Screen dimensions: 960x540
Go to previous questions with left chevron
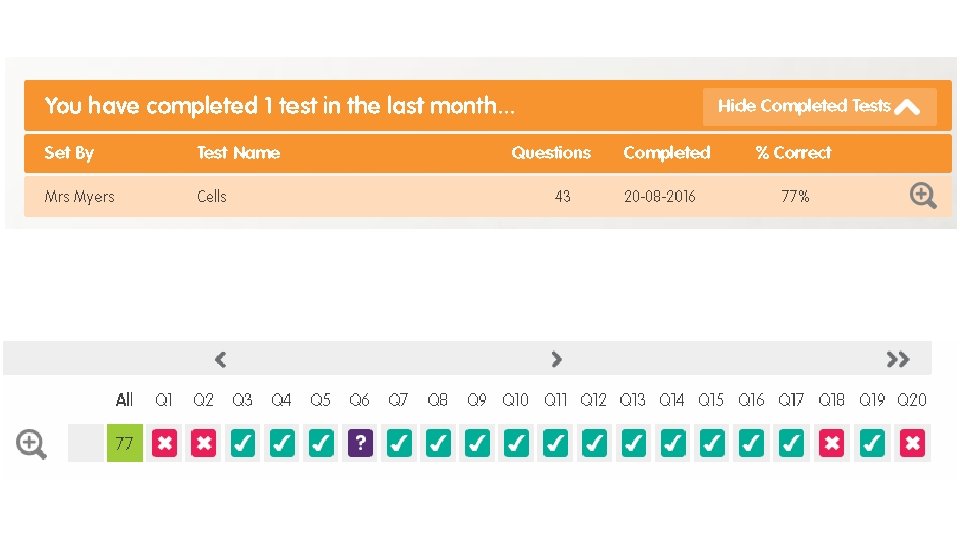point(221,359)
